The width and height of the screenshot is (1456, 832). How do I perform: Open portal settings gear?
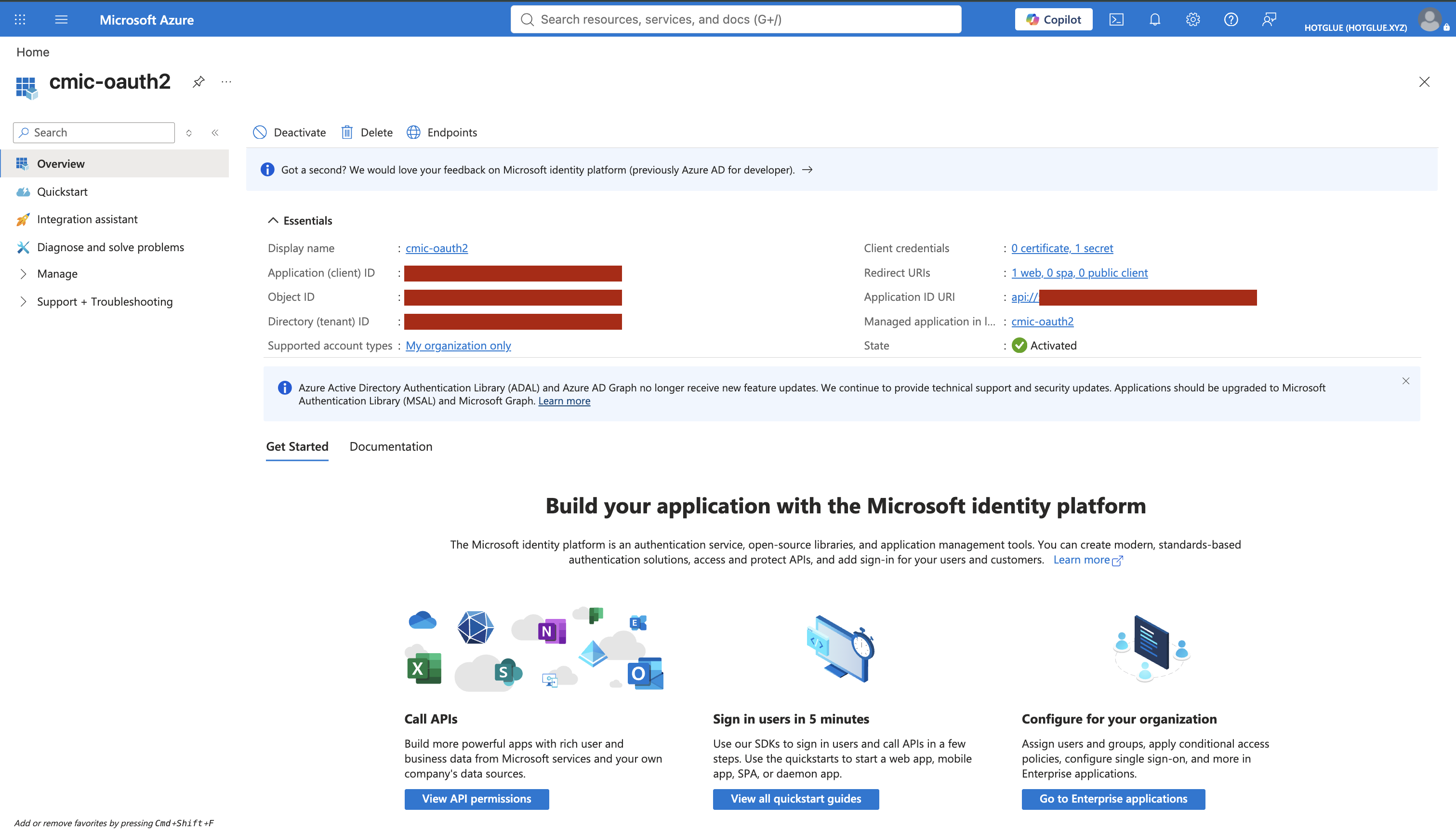tap(1193, 19)
